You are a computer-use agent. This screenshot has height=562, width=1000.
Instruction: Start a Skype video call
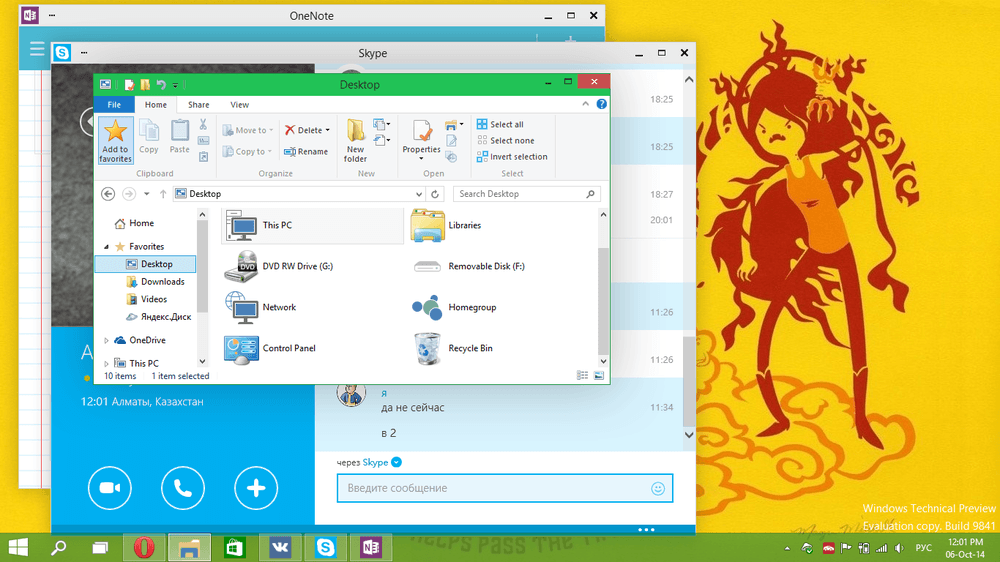pyautogui.click(x=110, y=488)
